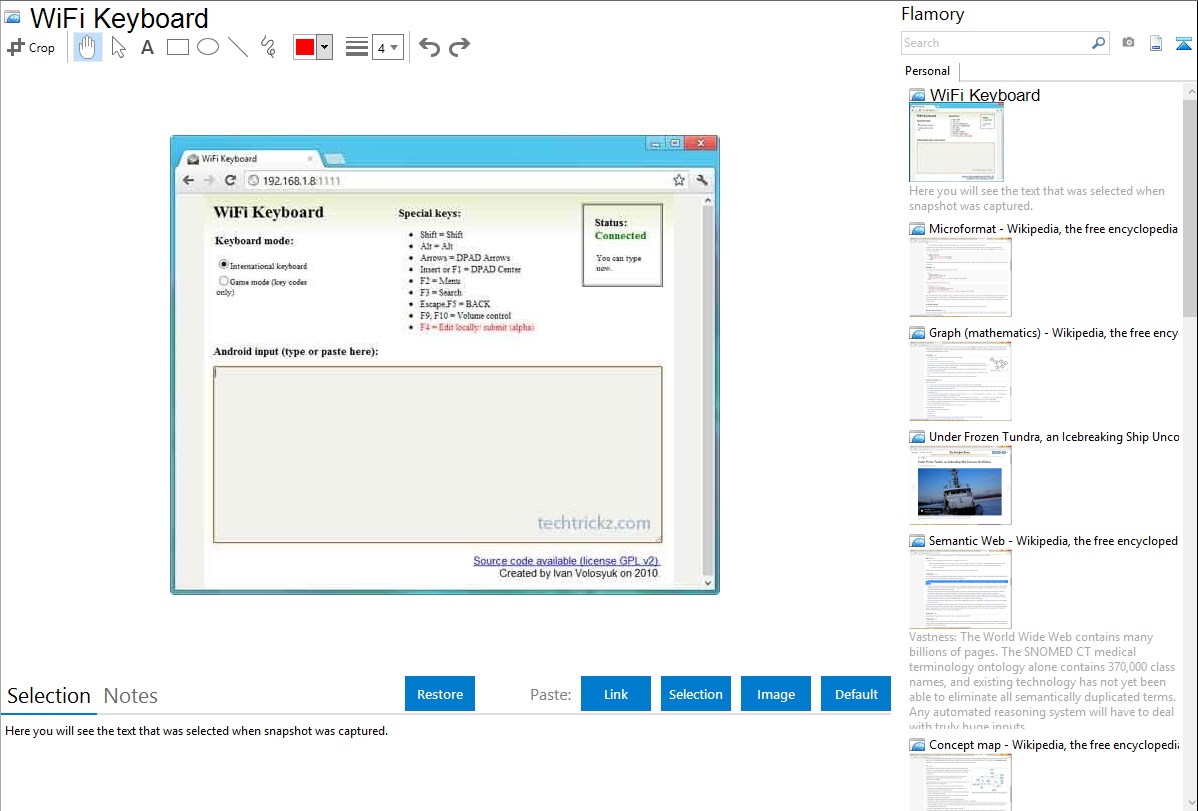Select the WiFi Keyboard browser tab
This screenshot has width=1198, height=811.
pyautogui.click(x=251, y=158)
